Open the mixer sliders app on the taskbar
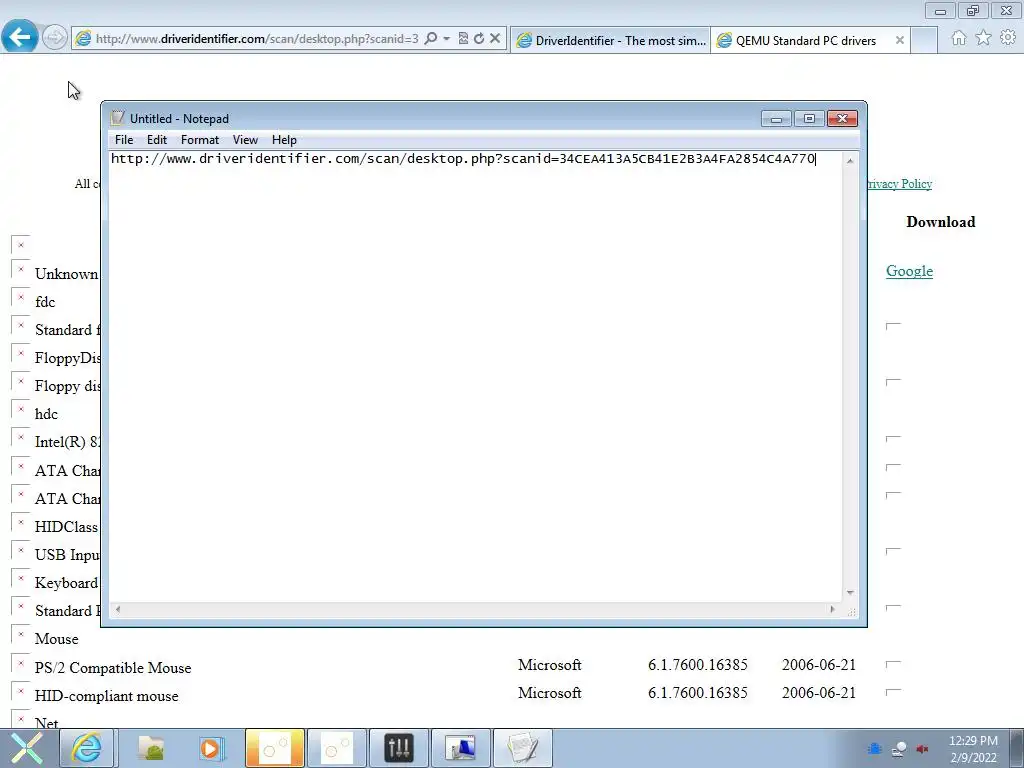 coord(398,748)
